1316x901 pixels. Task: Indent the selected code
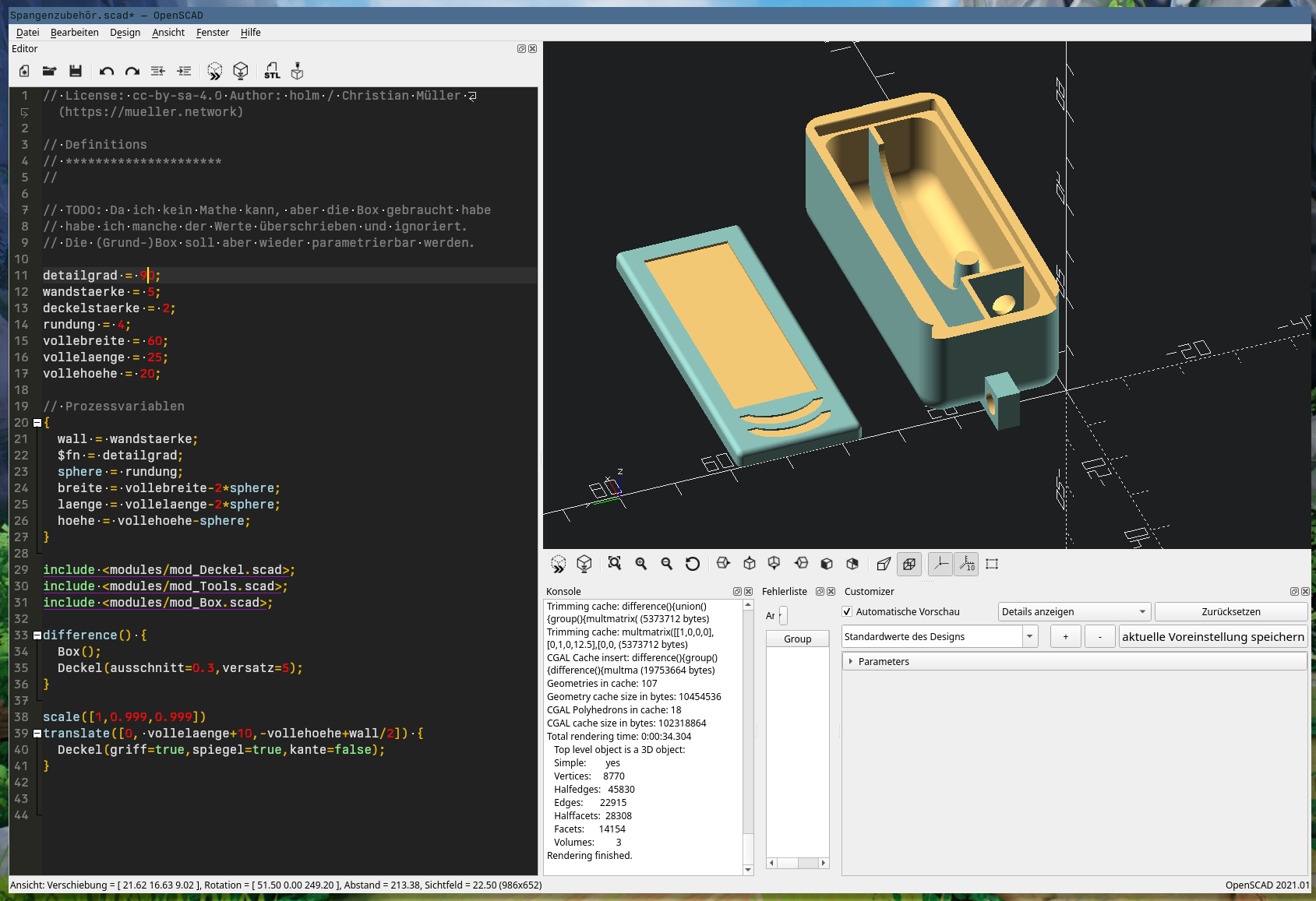(184, 72)
